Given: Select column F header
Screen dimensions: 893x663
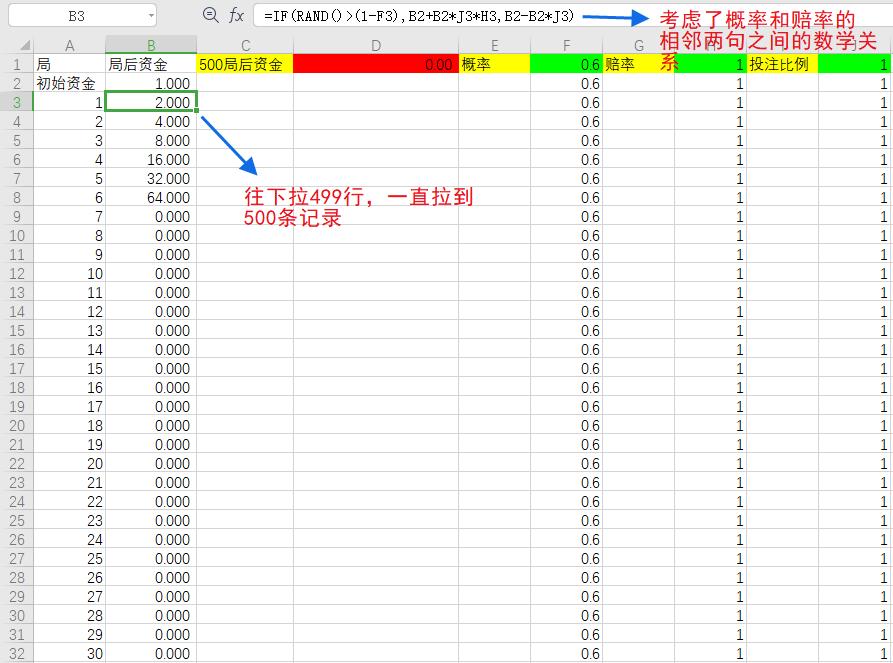Looking at the screenshot, I should (566, 45).
